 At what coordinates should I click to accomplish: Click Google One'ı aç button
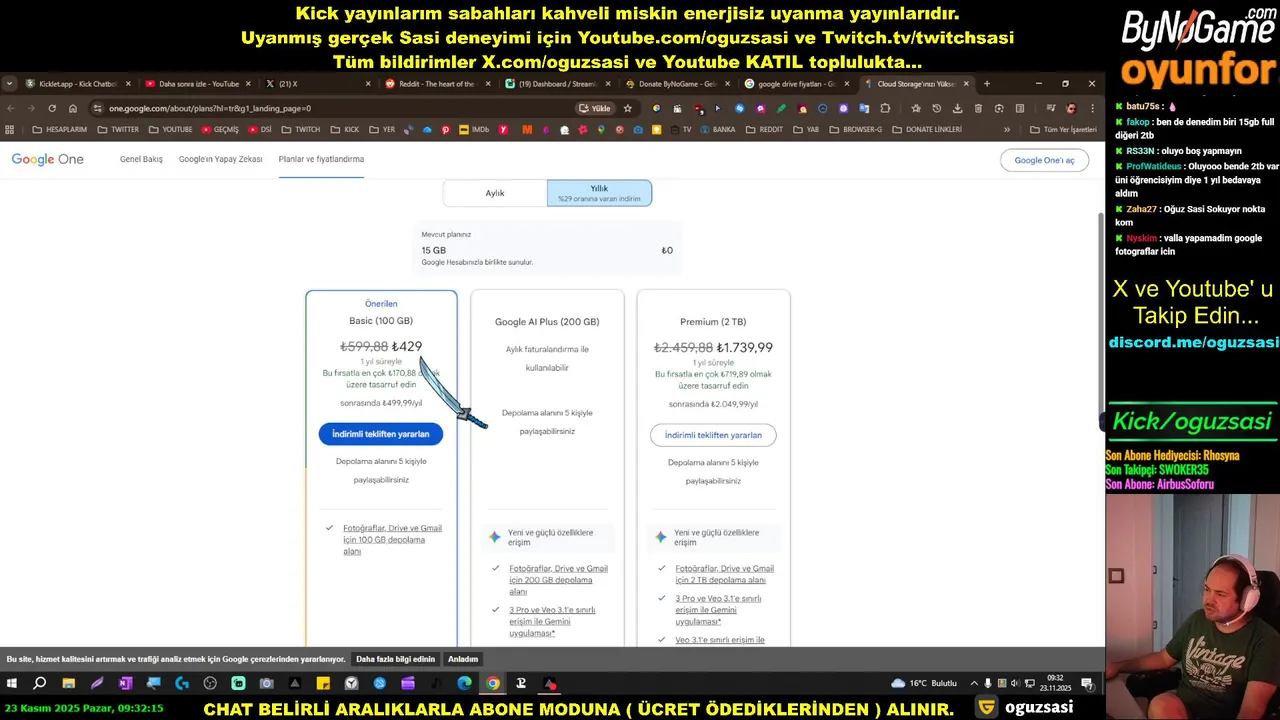point(1044,160)
